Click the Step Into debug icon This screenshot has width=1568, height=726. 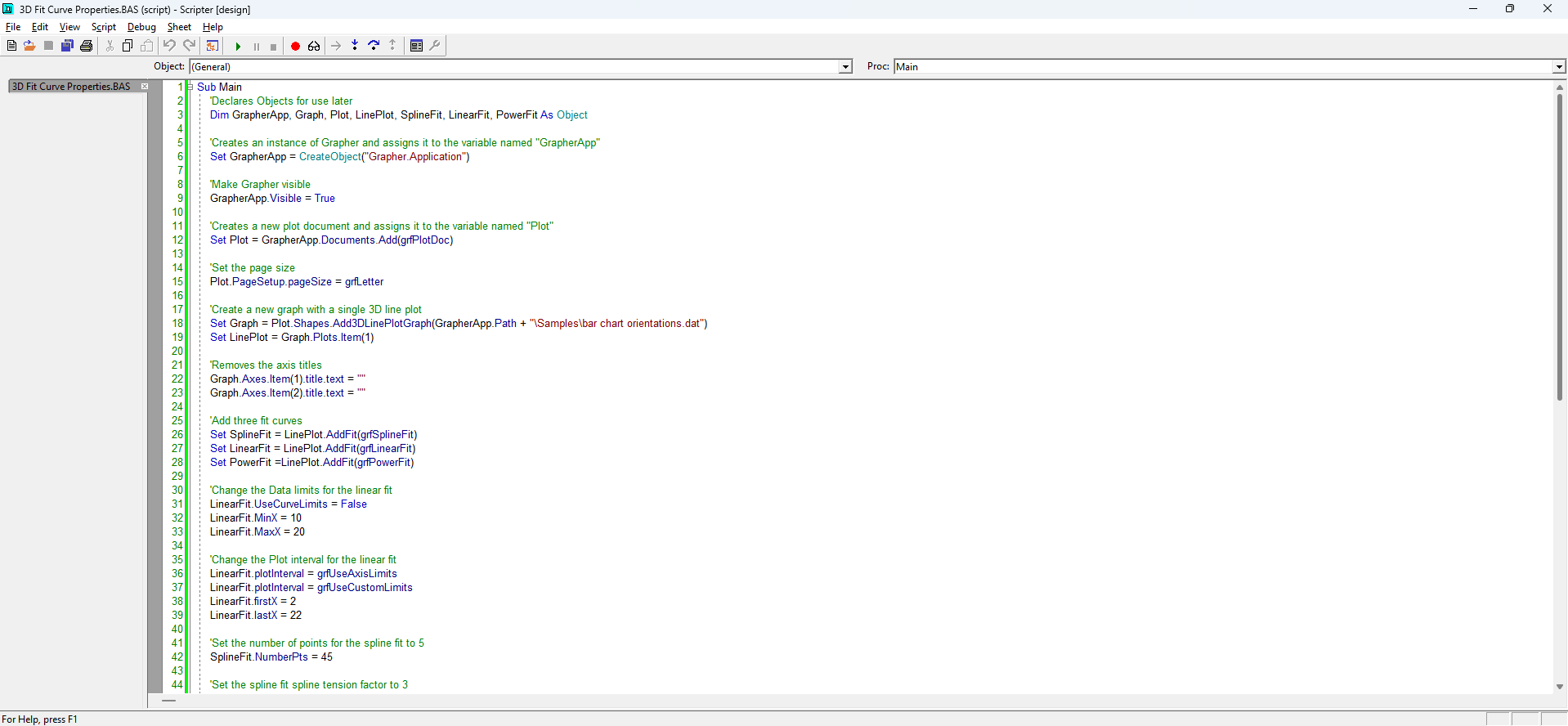[355, 46]
